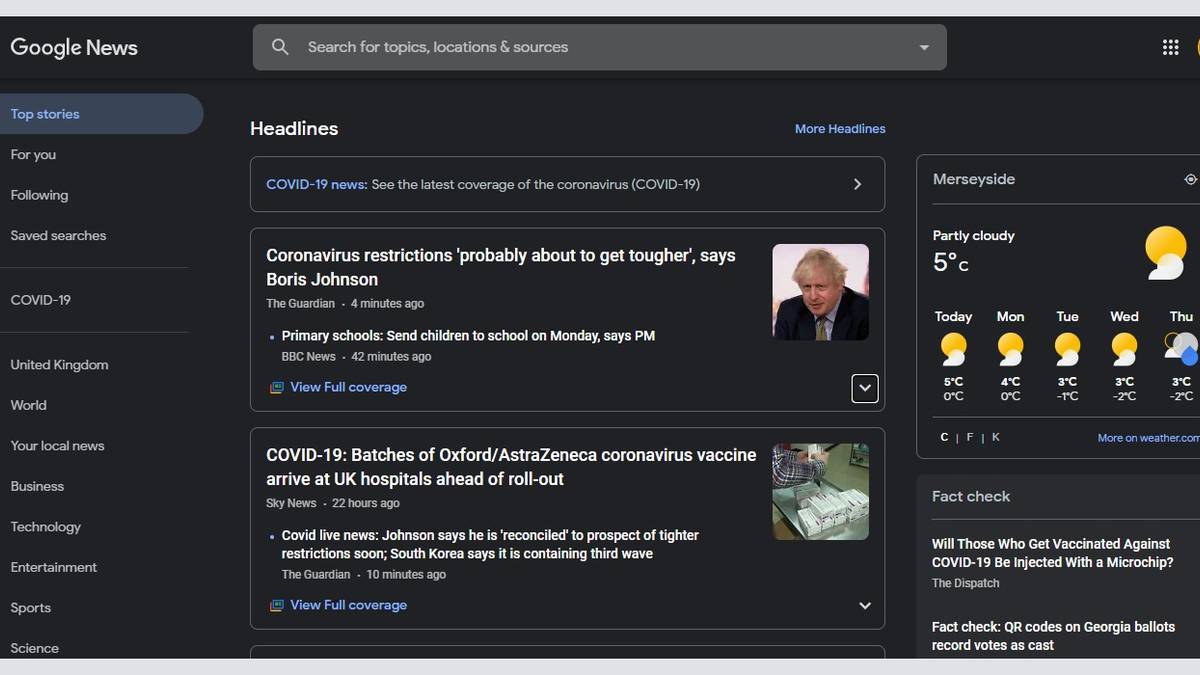This screenshot has width=1200, height=675.
Task: View Full coverage of AstraZeneca vaccine story
Action: click(348, 605)
